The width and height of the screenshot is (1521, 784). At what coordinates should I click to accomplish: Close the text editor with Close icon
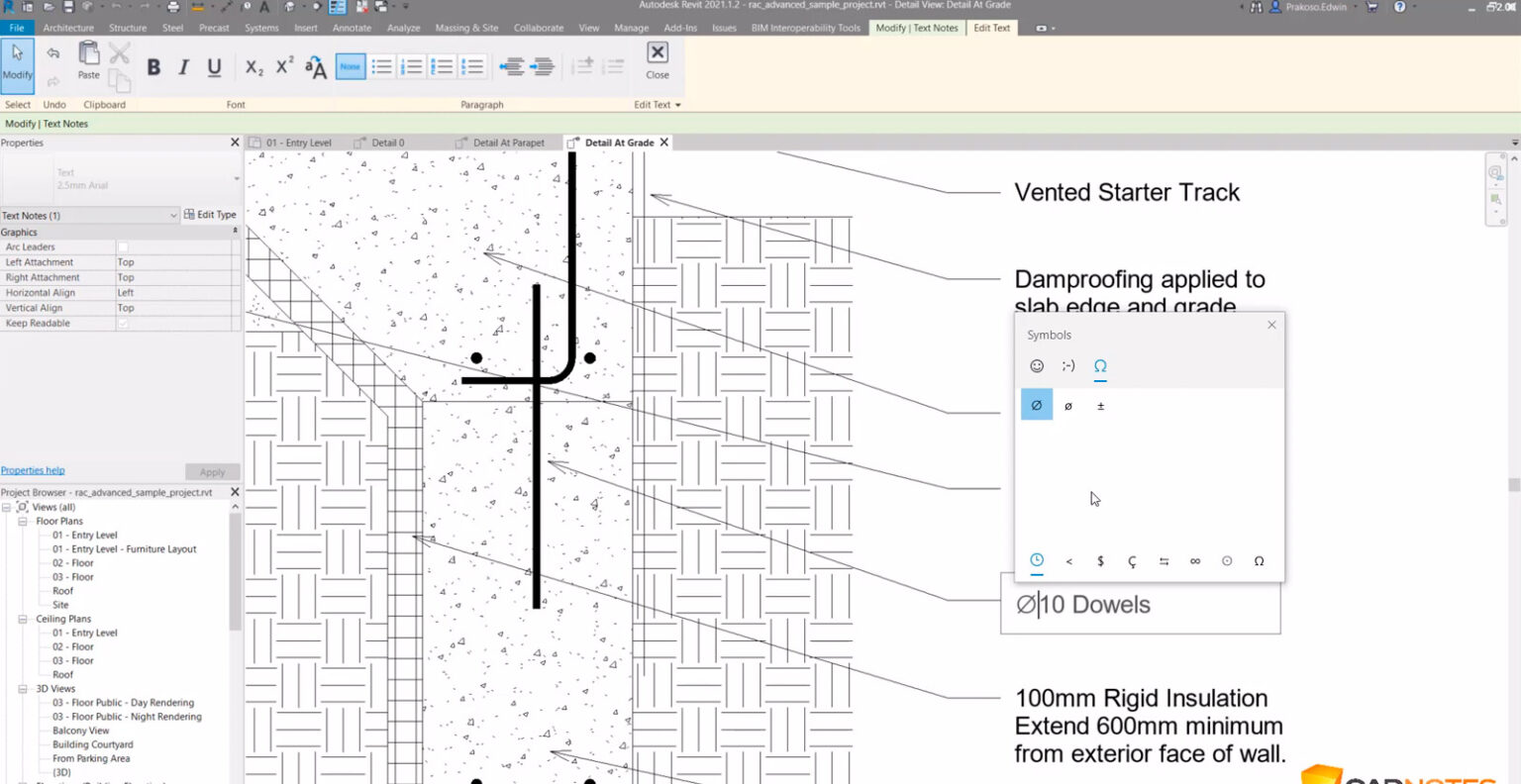658,58
